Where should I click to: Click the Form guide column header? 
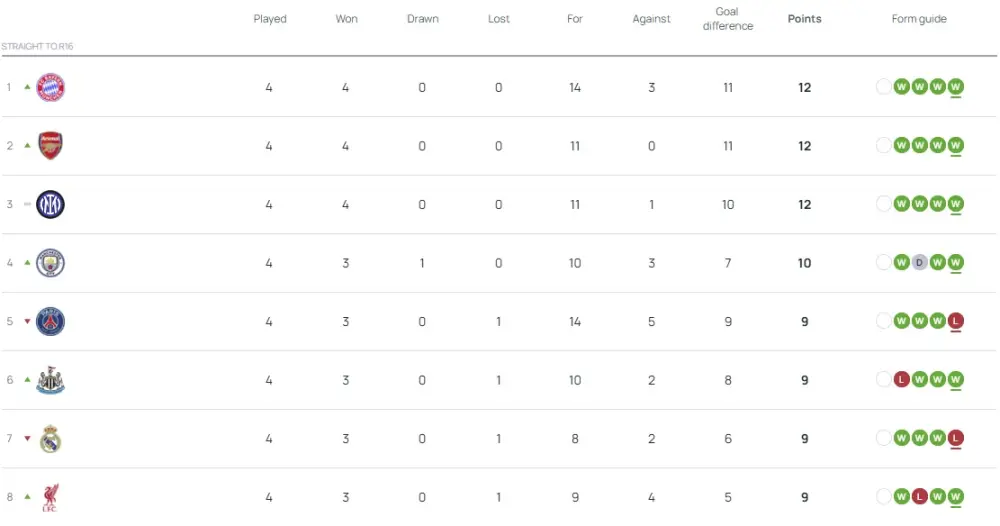click(x=918, y=19)
